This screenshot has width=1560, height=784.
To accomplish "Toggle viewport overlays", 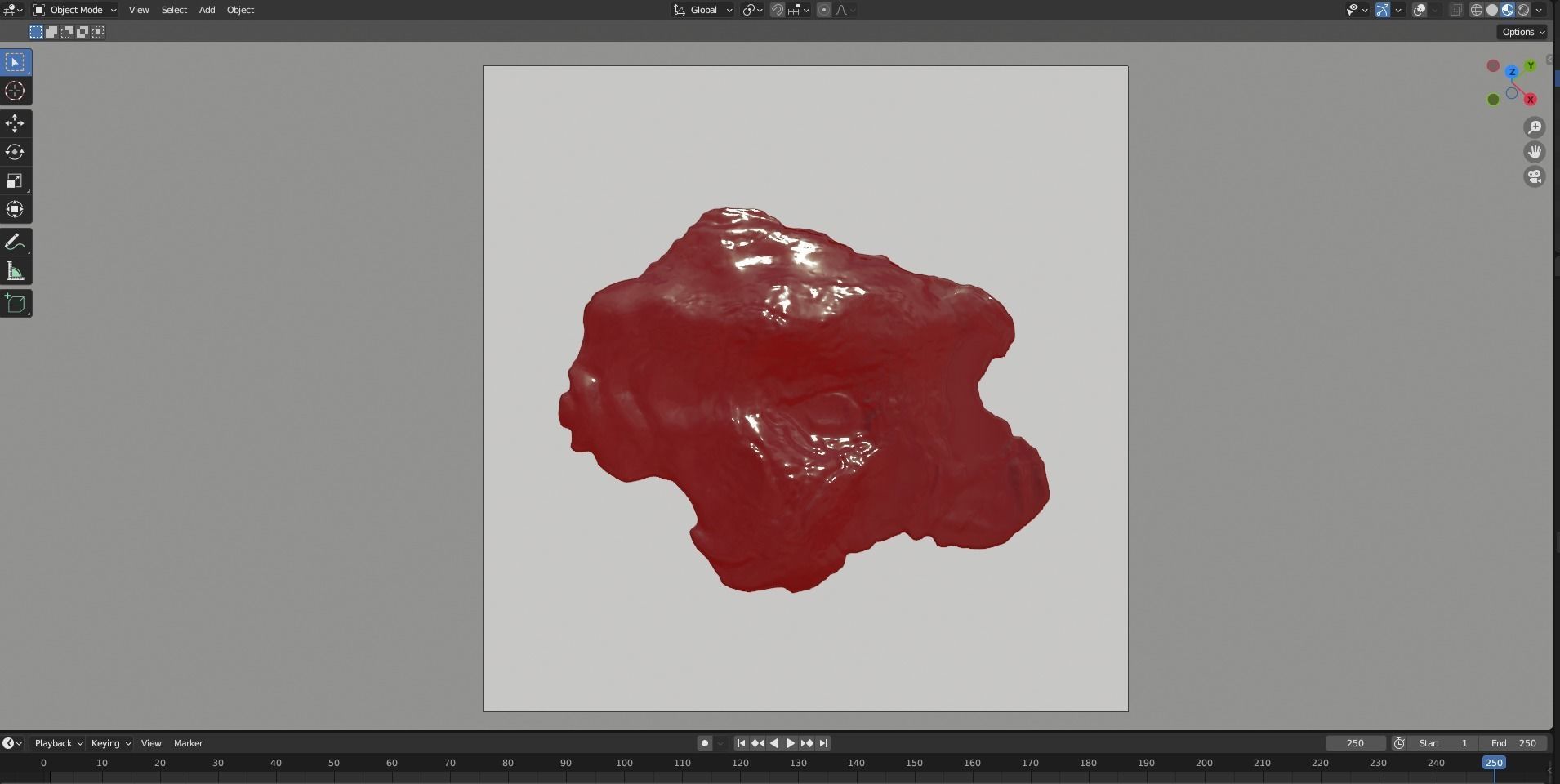I will point(1420,10).
